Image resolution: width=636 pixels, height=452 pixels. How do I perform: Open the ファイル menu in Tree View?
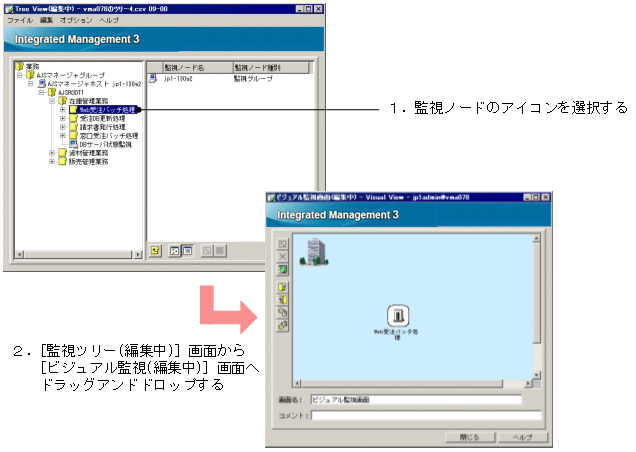coord(19,20)
